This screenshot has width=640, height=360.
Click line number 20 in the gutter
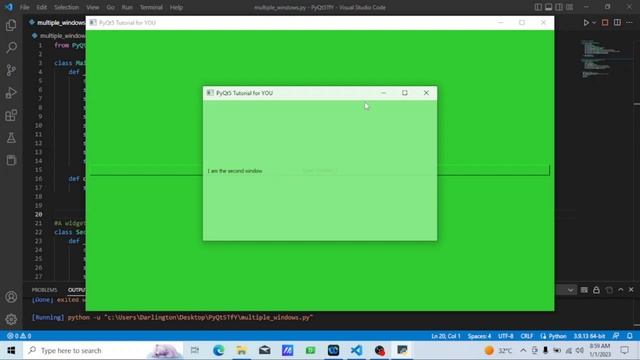(x=38, y=214)
